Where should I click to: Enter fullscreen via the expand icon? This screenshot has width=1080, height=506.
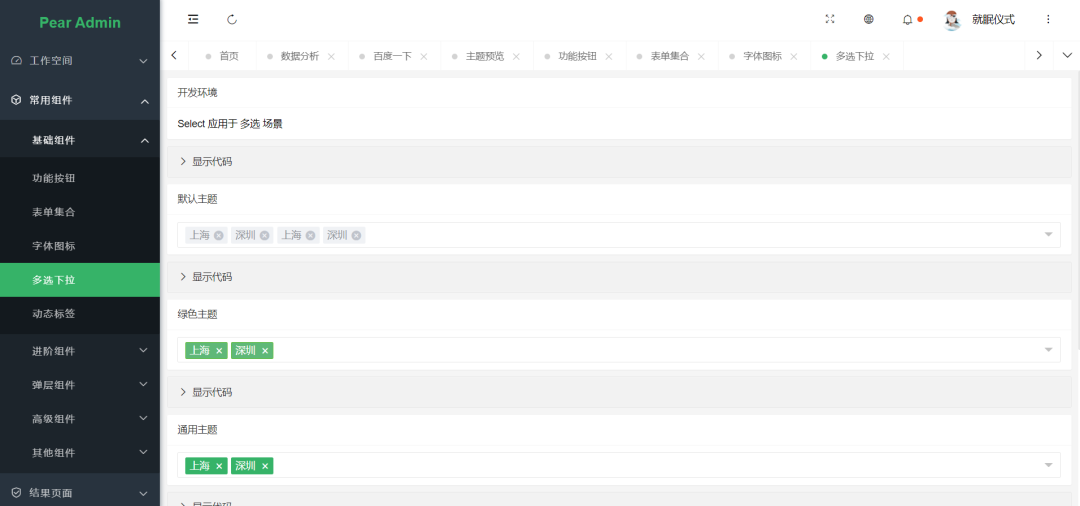(830, 19)
